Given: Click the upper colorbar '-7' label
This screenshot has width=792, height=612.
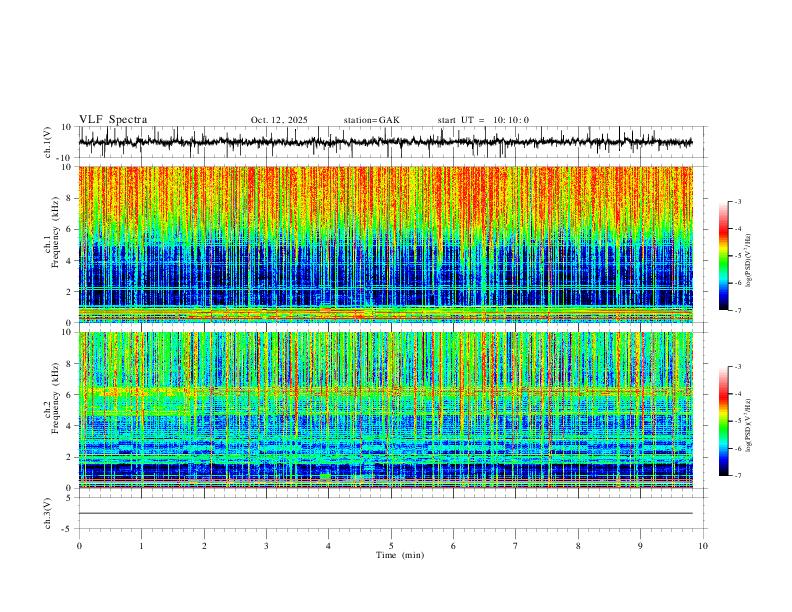Looking at the screenshot, I should pos(738,310).
